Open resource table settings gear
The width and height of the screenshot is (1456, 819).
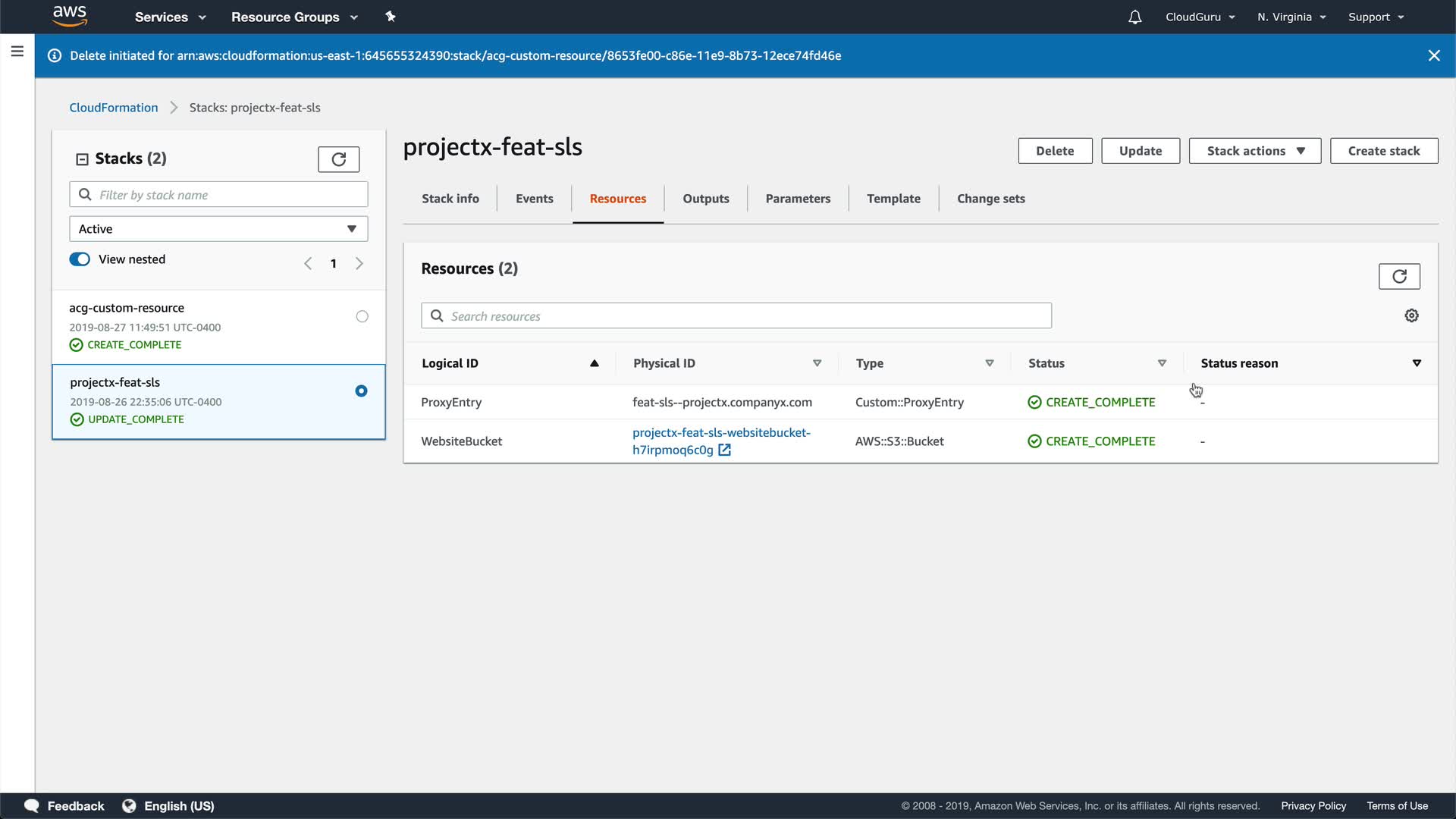[x=1411, y=315]
